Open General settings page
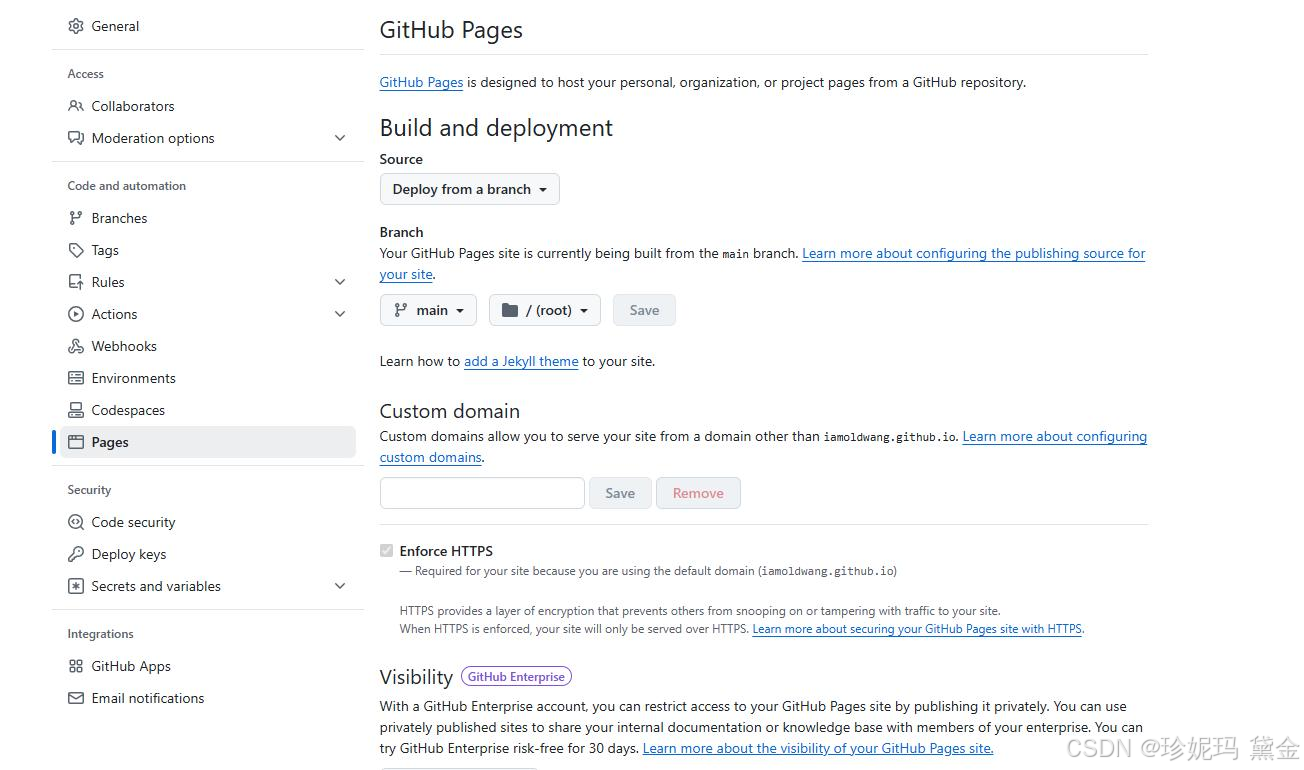 207,26
